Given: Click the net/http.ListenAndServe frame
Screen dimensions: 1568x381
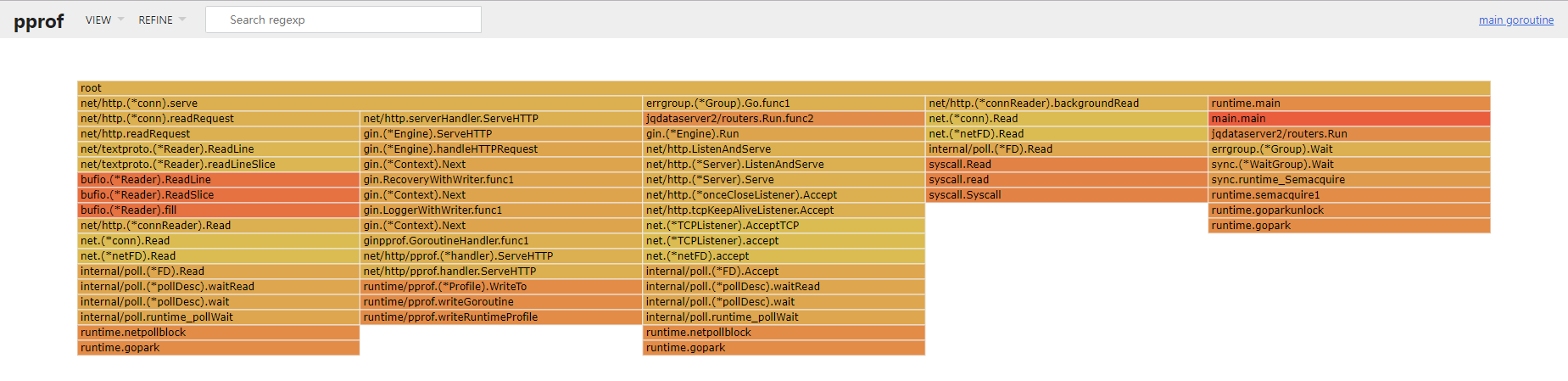Looking at the screenshot, I should 784,149.
